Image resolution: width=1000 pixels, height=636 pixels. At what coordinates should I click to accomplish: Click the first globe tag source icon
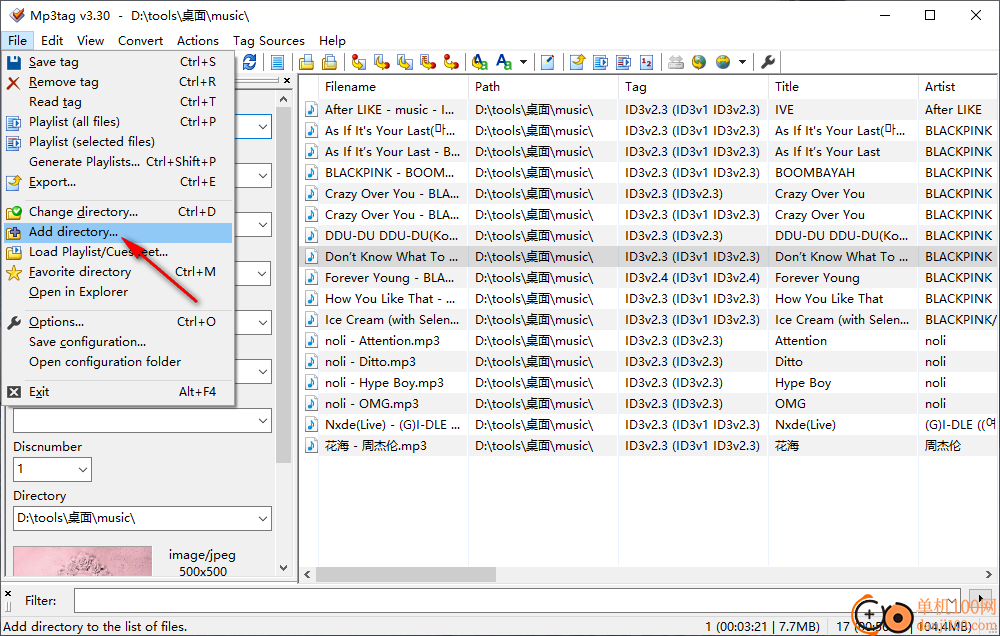pos(699,62)
